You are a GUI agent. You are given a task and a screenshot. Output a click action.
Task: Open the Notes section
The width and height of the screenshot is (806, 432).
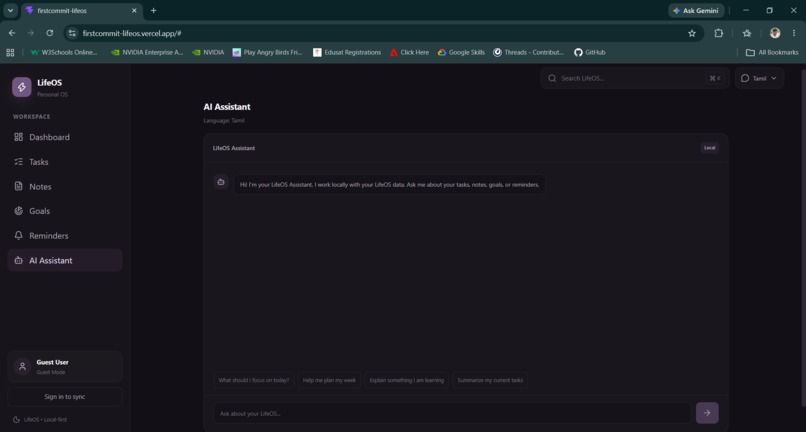[65, 187]
